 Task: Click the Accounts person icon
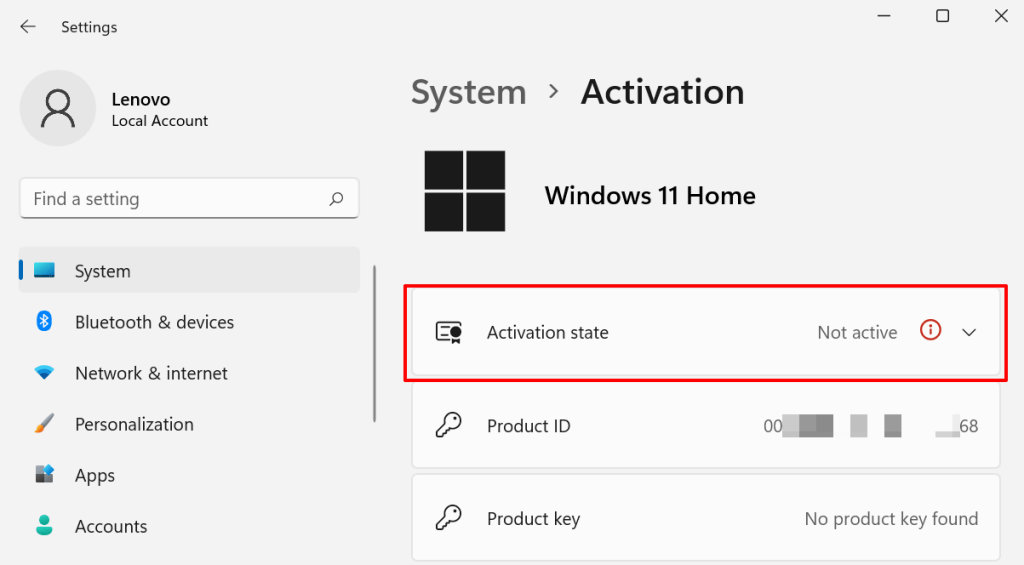[x=44, y=526]
